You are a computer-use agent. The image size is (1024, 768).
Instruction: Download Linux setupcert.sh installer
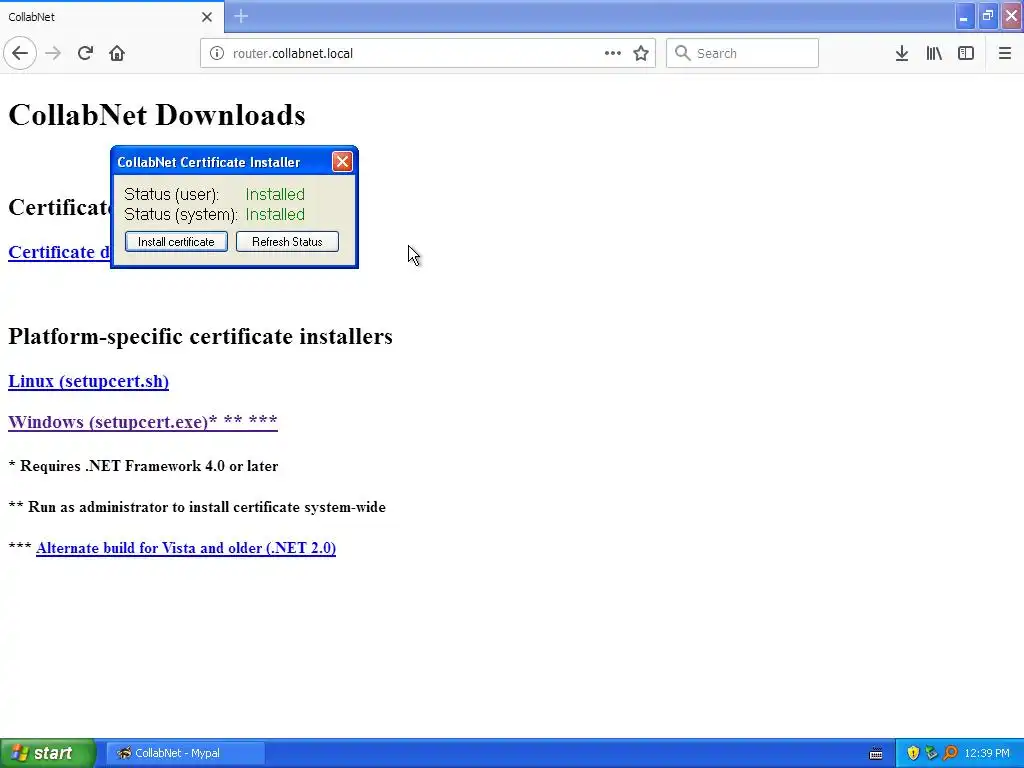point(89,381)
